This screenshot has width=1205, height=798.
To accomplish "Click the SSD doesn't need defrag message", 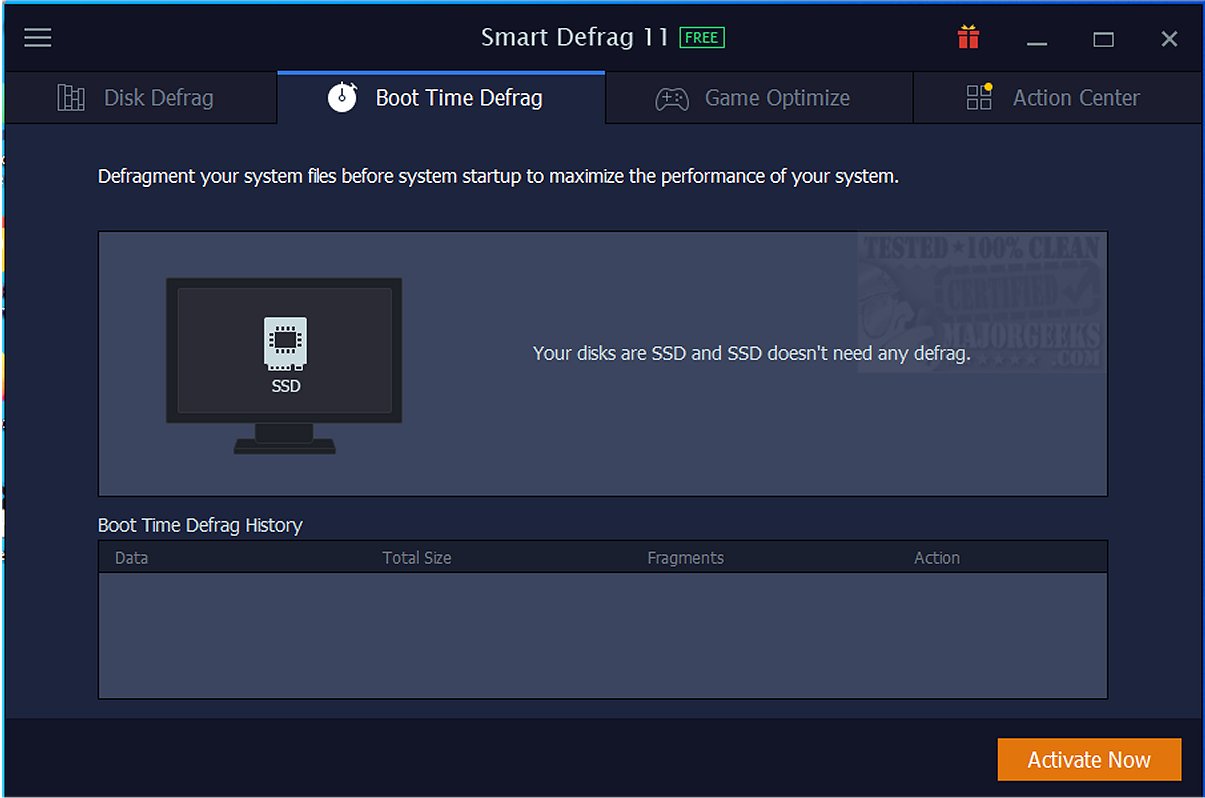I will click(x=752, y=354).
